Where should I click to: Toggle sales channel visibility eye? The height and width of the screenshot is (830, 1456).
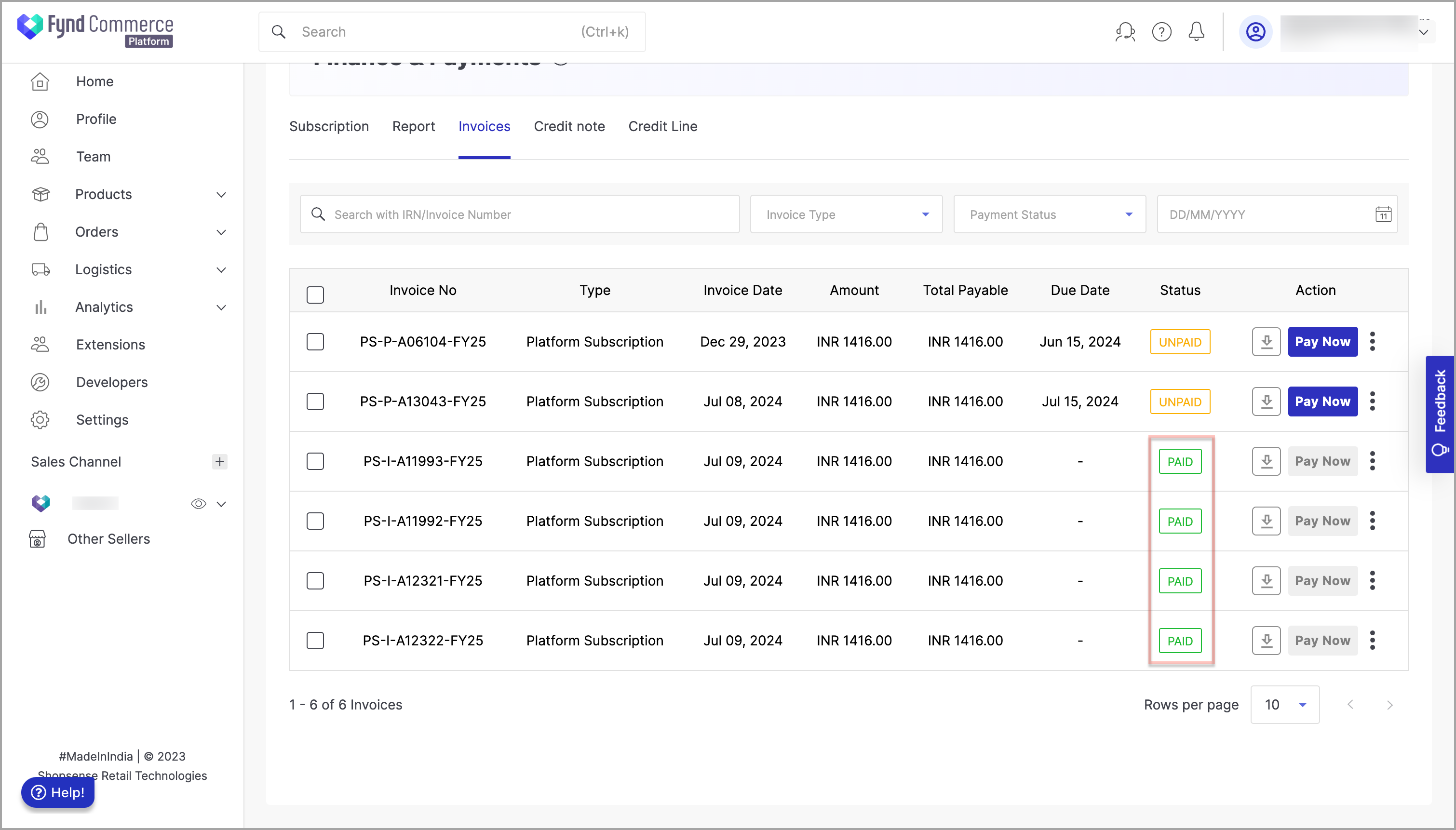coord(198,504)
